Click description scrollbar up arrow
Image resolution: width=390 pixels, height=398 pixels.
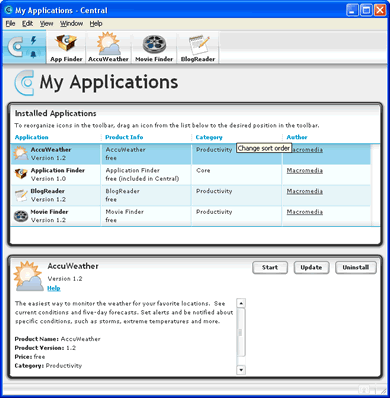click(241, 303)
